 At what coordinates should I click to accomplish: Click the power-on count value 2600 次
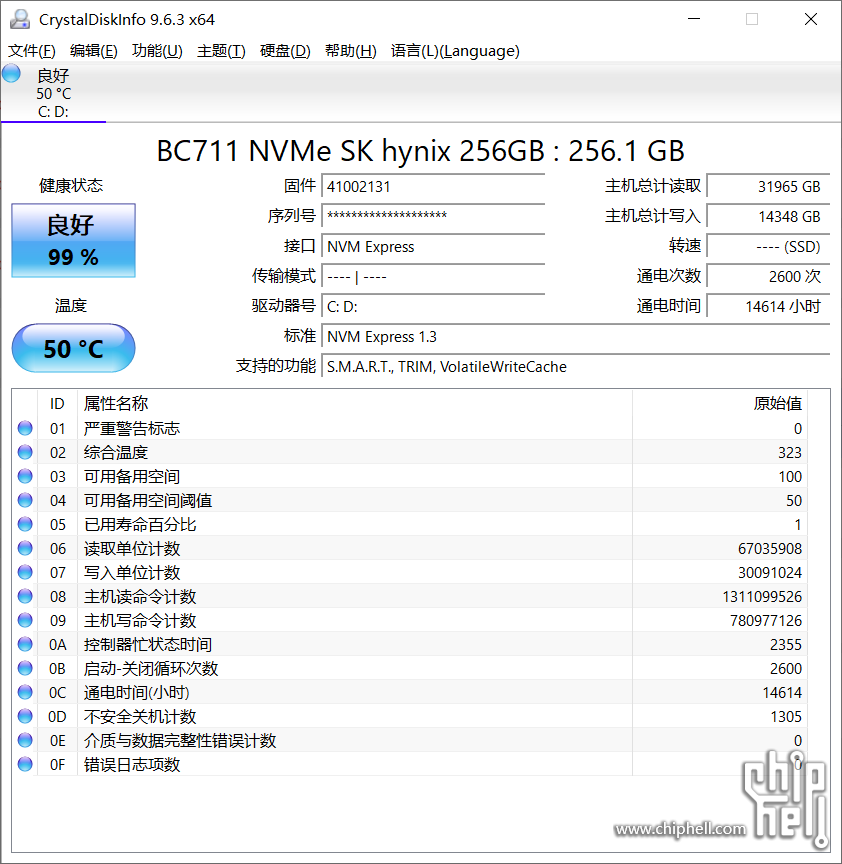[768, 277]
